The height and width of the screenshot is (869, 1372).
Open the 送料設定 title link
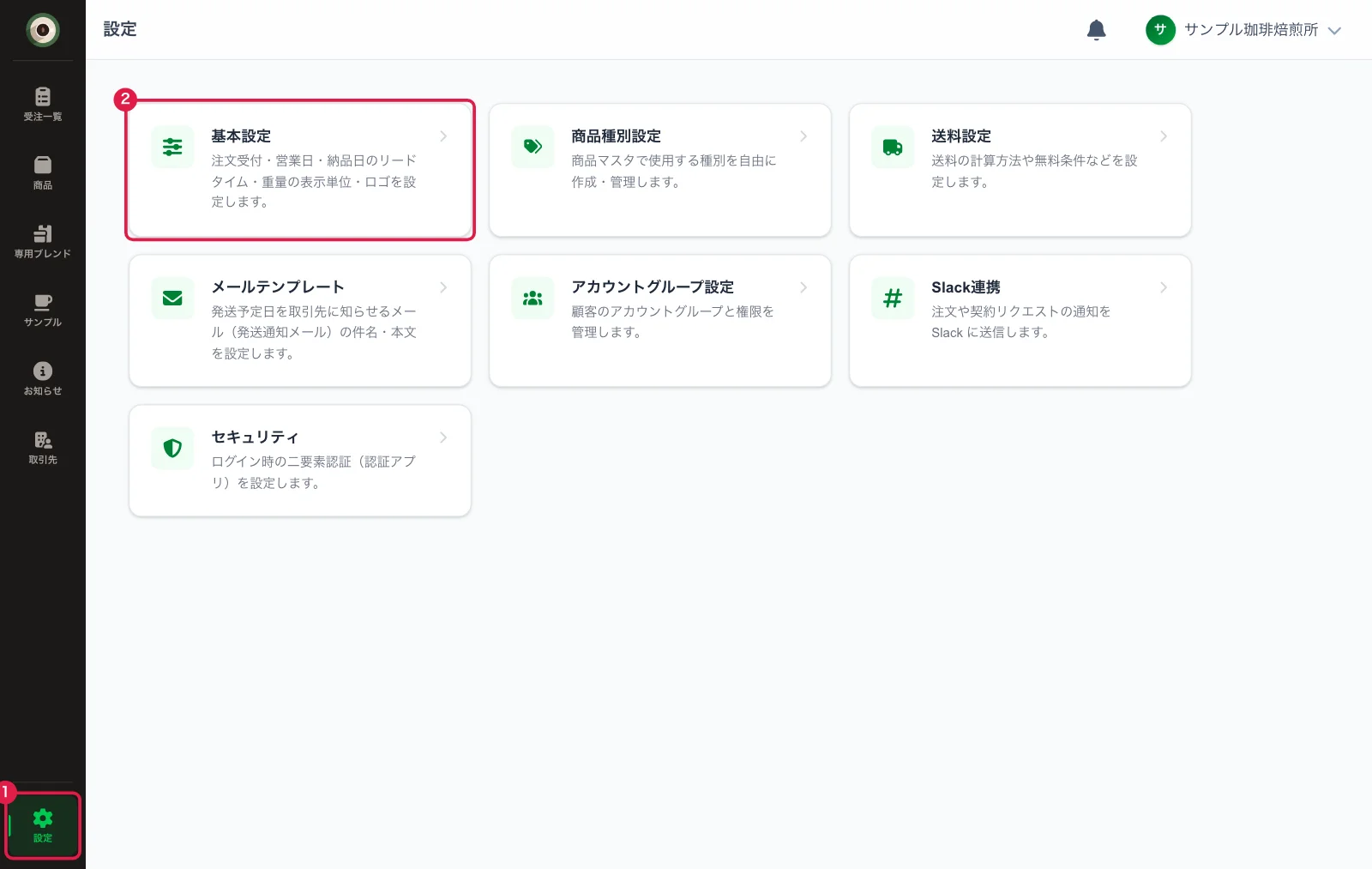[961, 136]
